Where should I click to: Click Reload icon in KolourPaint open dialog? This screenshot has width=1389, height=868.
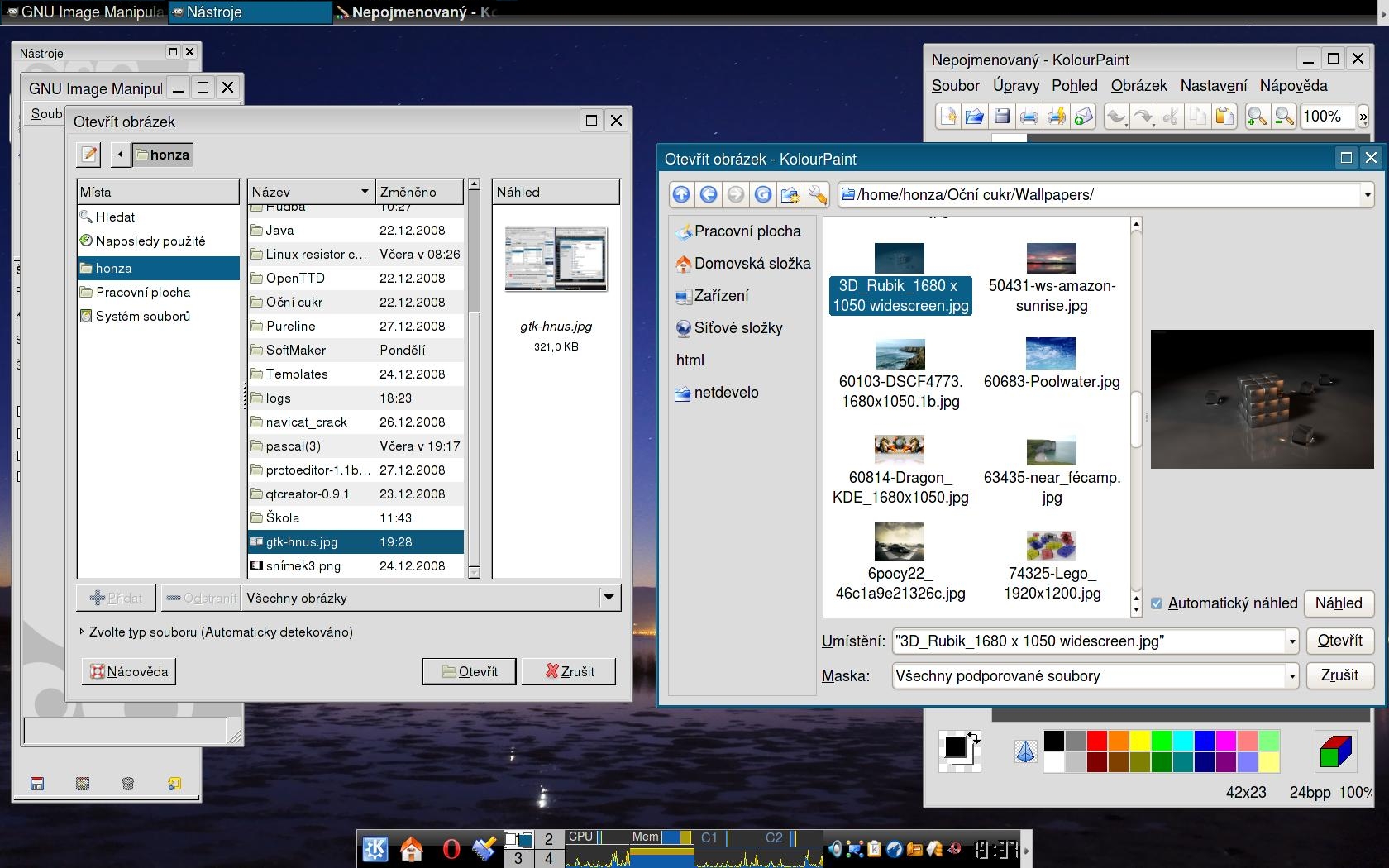tap(763, 194)
